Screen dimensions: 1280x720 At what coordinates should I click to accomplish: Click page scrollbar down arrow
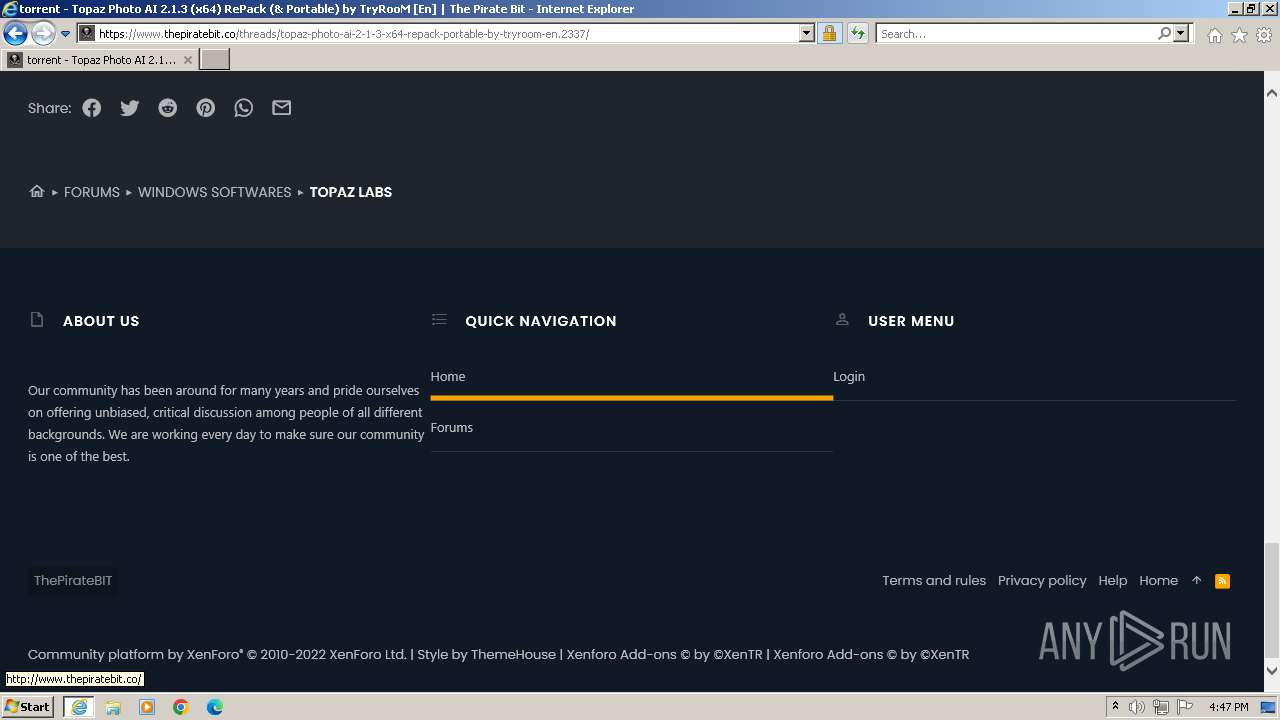1272,671
